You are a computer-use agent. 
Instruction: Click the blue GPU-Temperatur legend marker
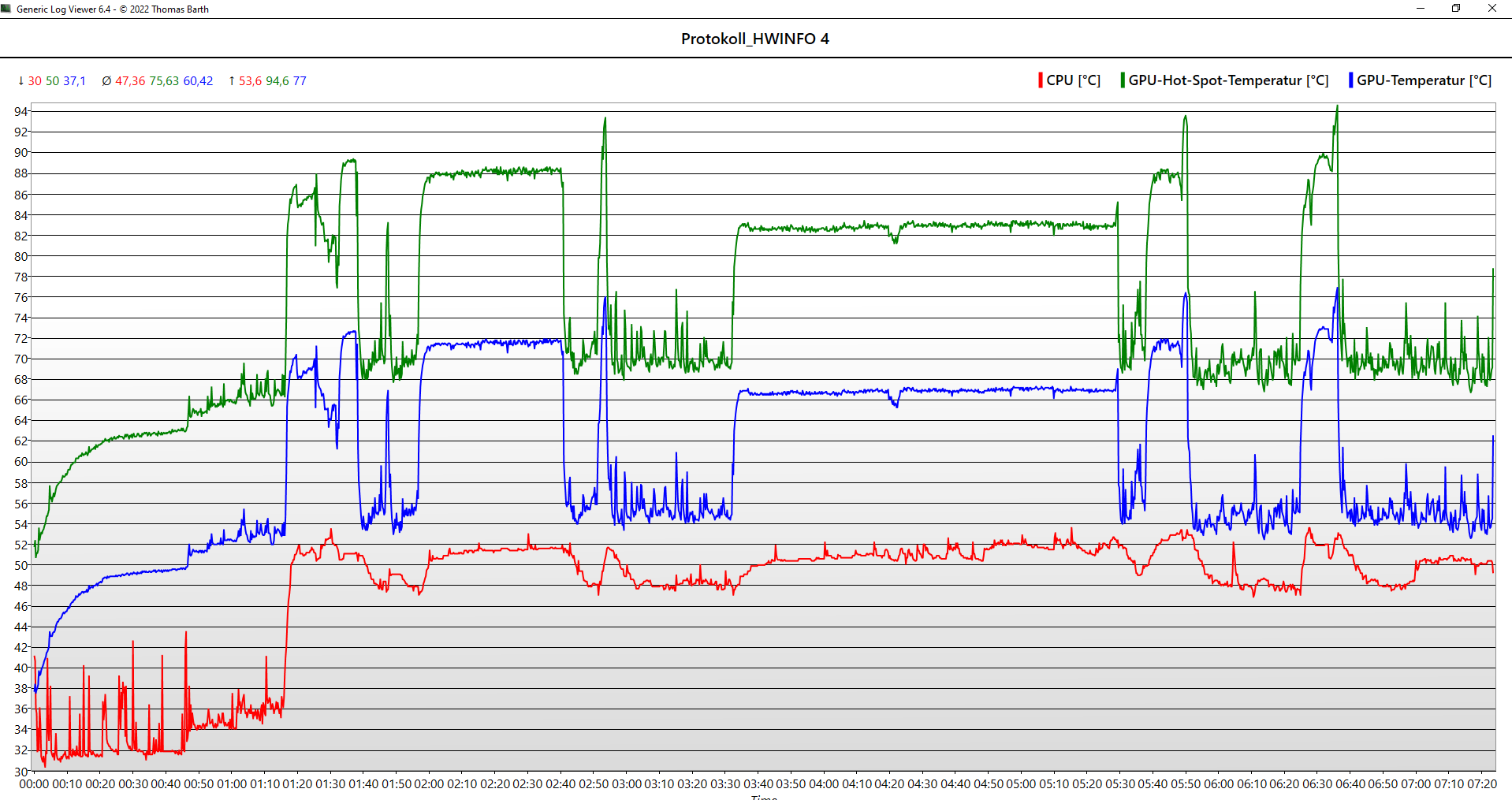[x=1350, y=80]
